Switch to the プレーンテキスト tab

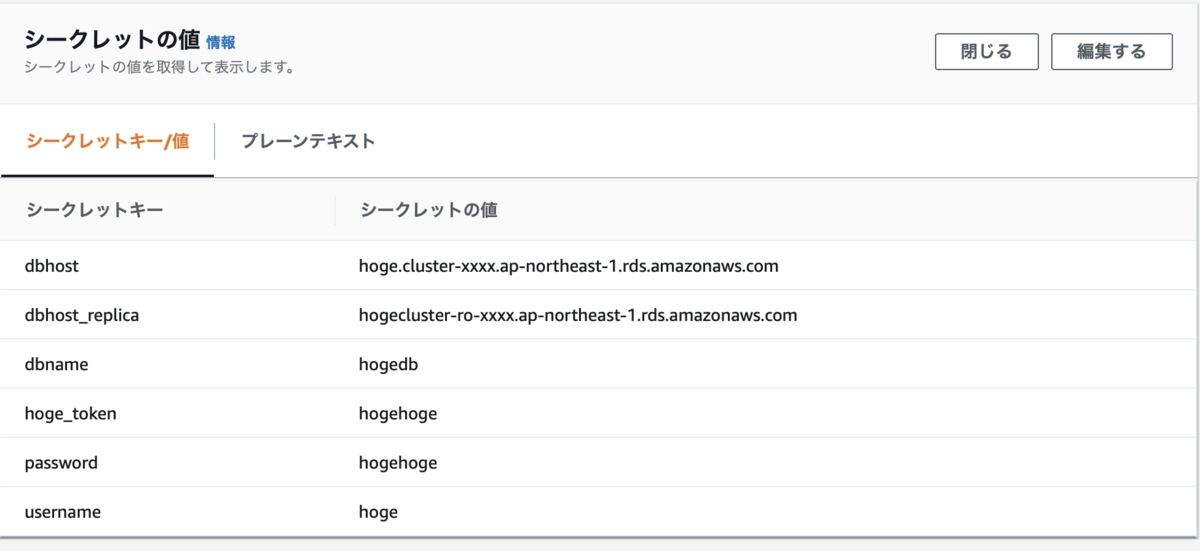(308, 141)
